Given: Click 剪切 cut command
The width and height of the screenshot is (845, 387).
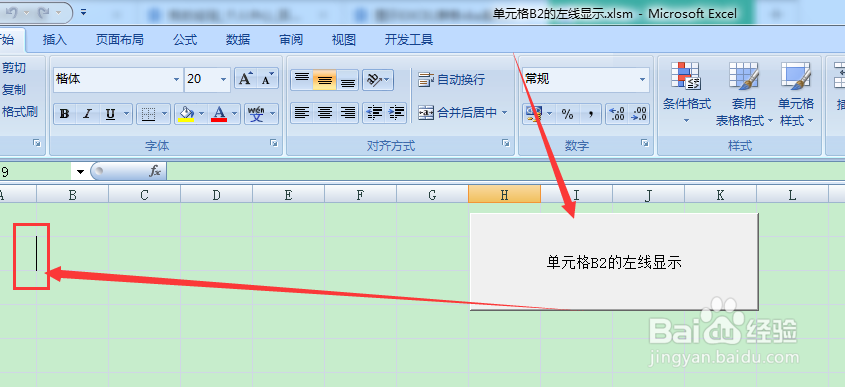Looking at the screenshot, I should tap(13, 68).
